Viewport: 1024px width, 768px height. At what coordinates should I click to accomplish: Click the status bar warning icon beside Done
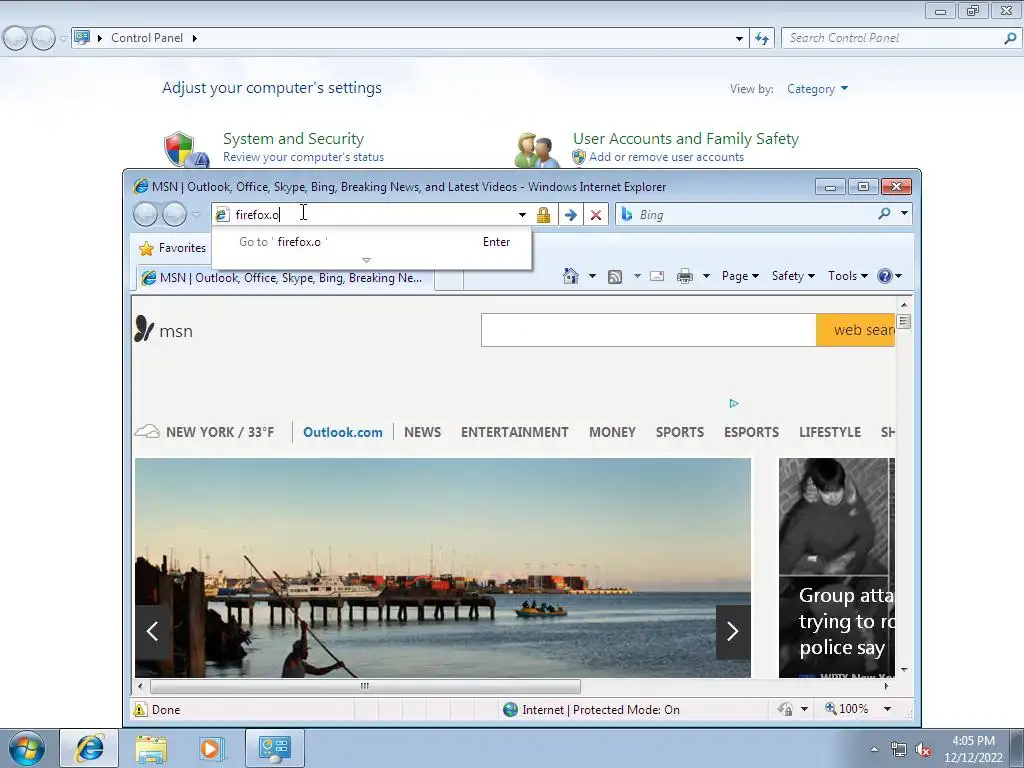pyautogui.click(x=140, y=709)
